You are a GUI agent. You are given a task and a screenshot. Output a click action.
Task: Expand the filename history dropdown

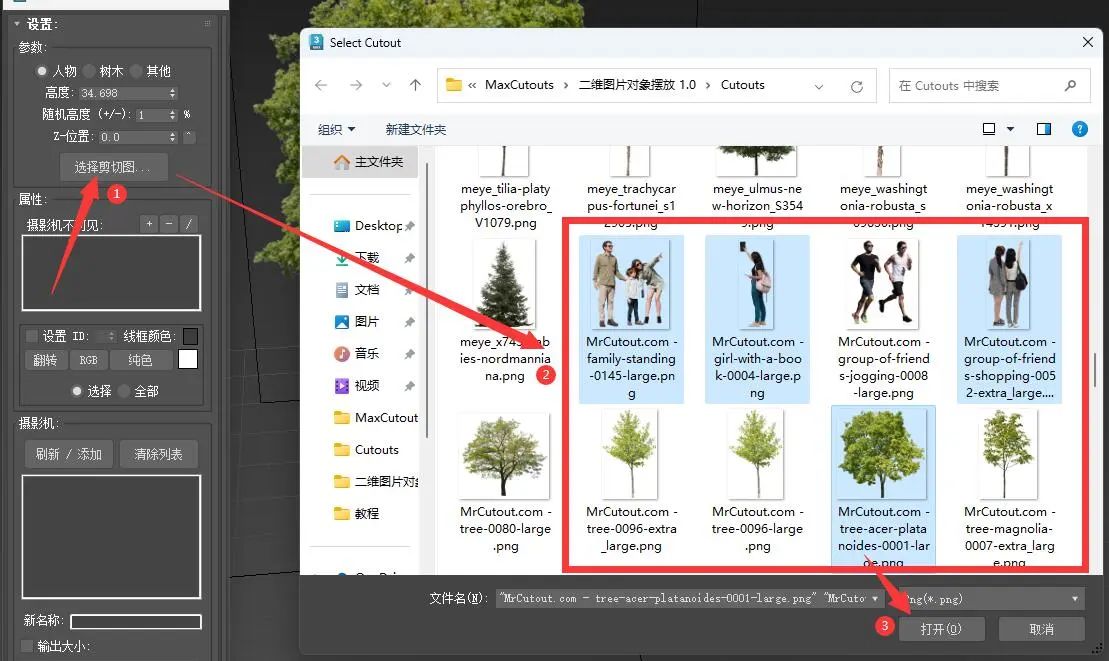876,599
